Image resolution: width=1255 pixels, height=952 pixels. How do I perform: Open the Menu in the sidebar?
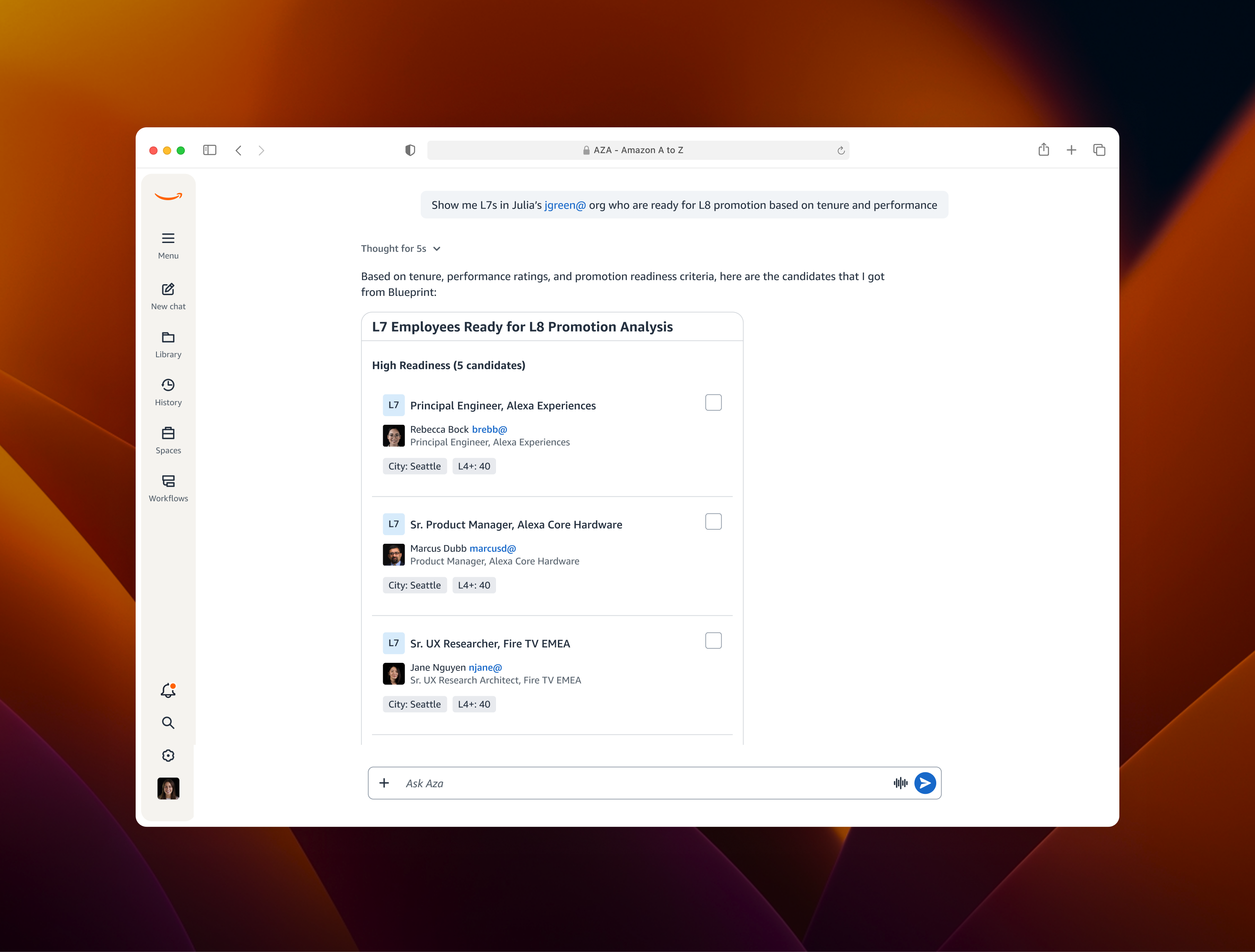(168, 245)
